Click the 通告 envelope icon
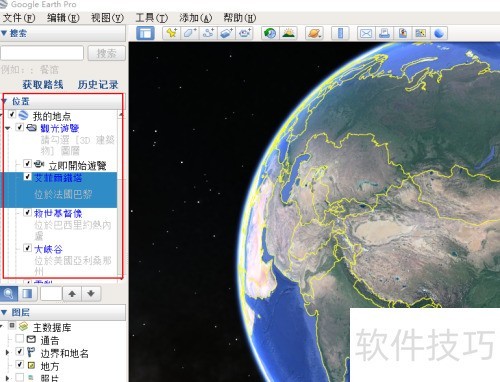This screenshot has height=382, width=500. pyautogui.click(x=31, y=340)
